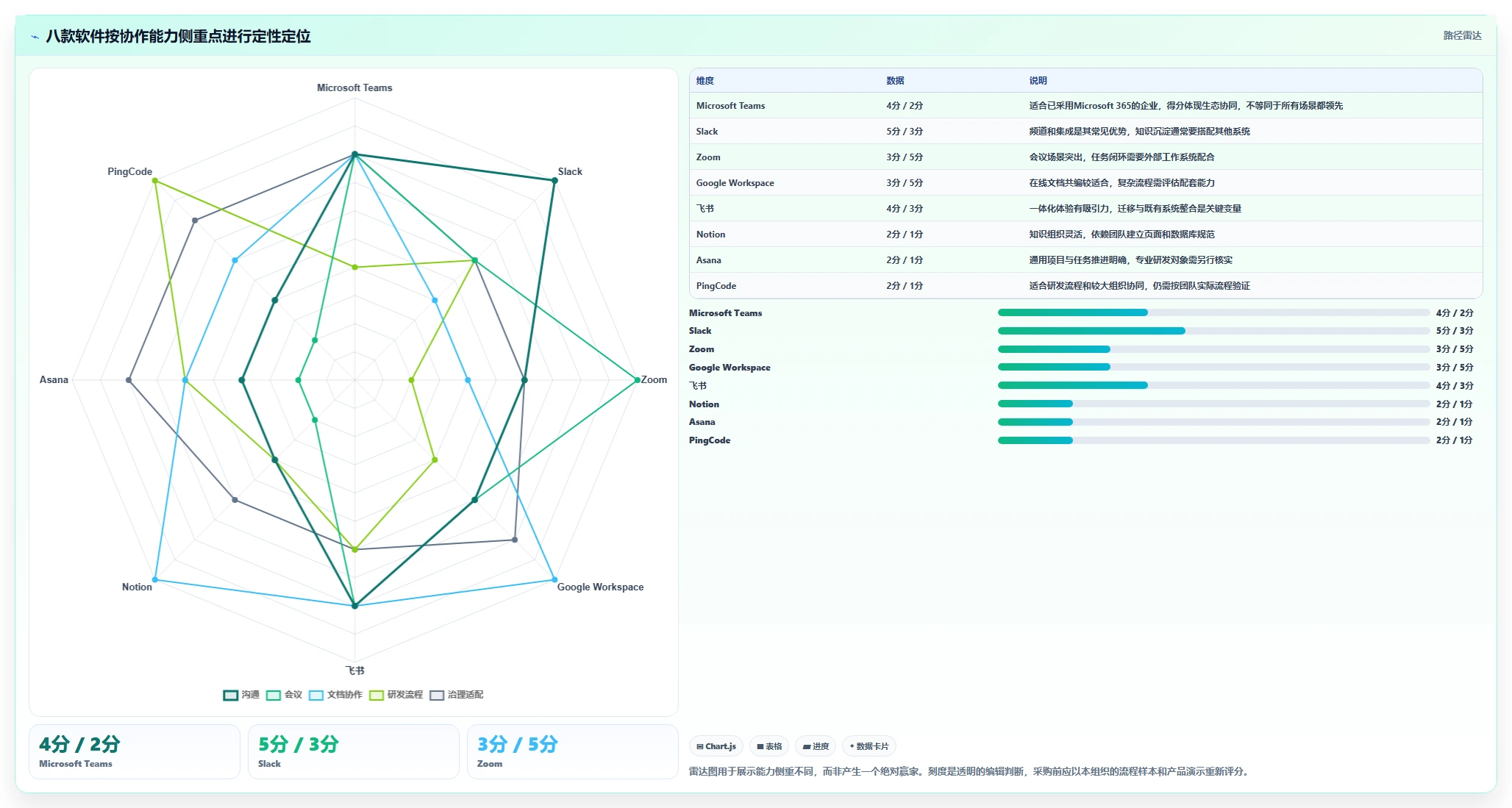Select the Slack table row name
This screenshot has width=1512, height=808.
pos(707,132)
